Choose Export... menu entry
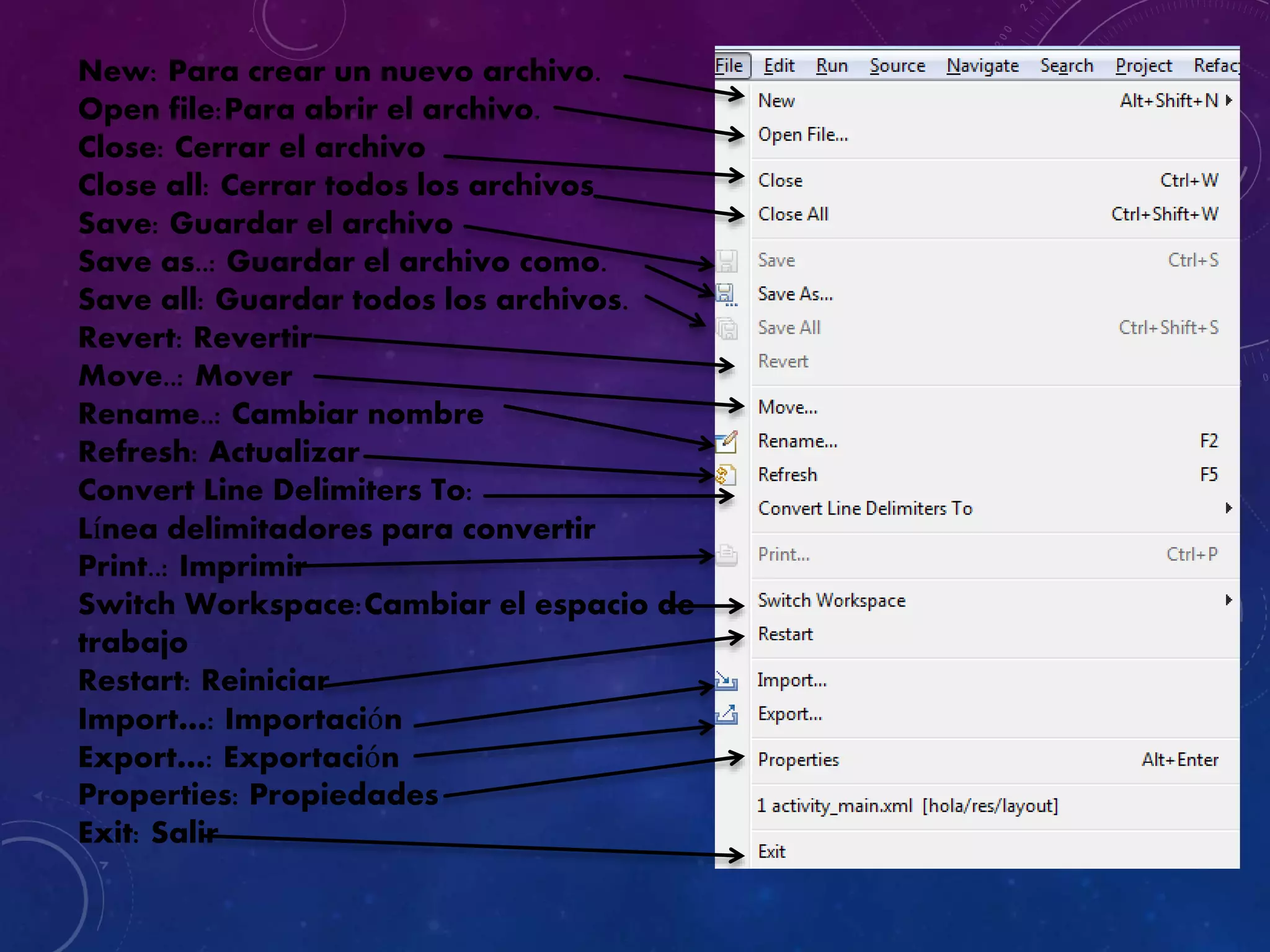Viewport: 1270px width, 952px height. point(995,714)
